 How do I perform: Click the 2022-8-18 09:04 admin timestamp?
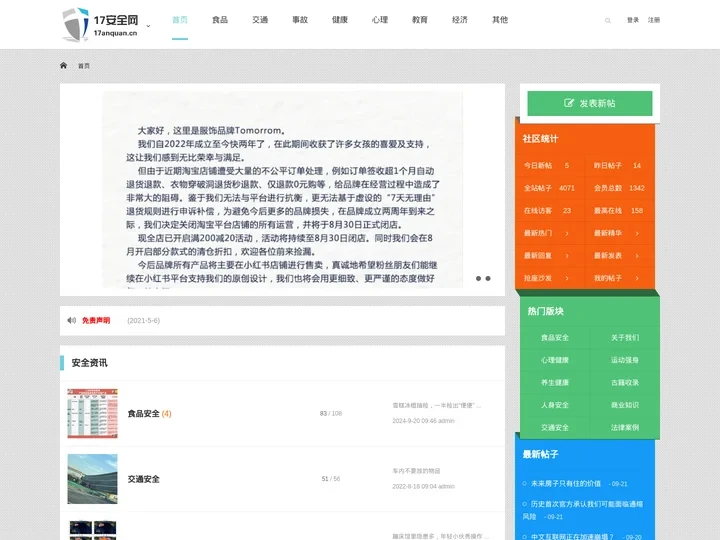(423, 486)
